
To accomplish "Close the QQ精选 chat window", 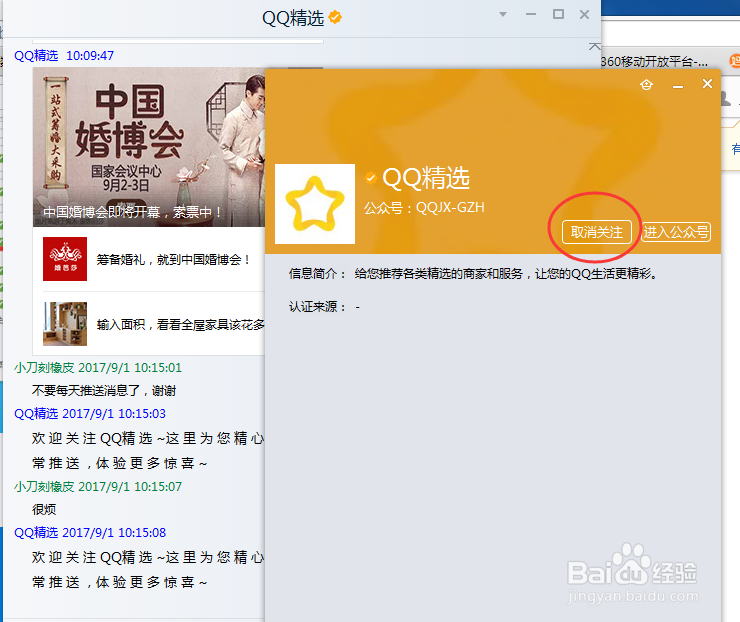I will pos(584,15).
